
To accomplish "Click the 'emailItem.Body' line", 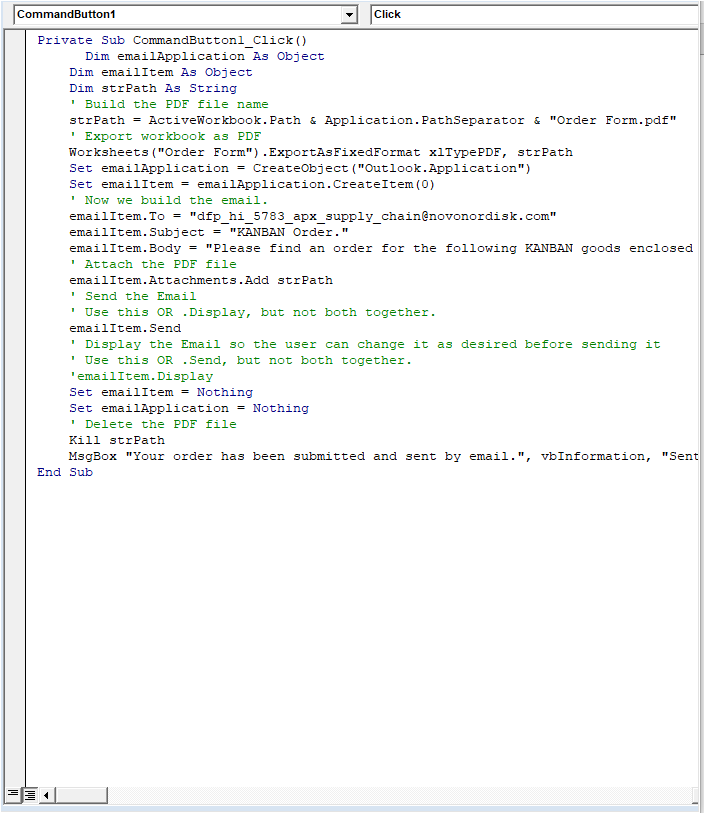I will (381, 248).
